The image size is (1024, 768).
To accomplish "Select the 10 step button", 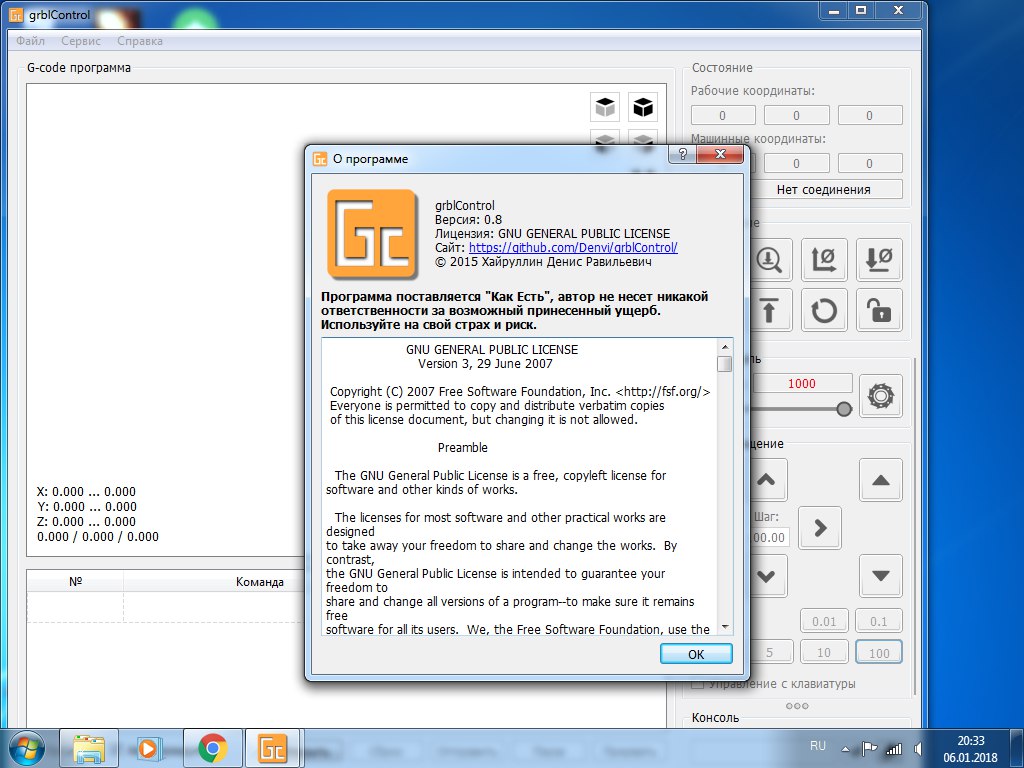I will point(824,652).
